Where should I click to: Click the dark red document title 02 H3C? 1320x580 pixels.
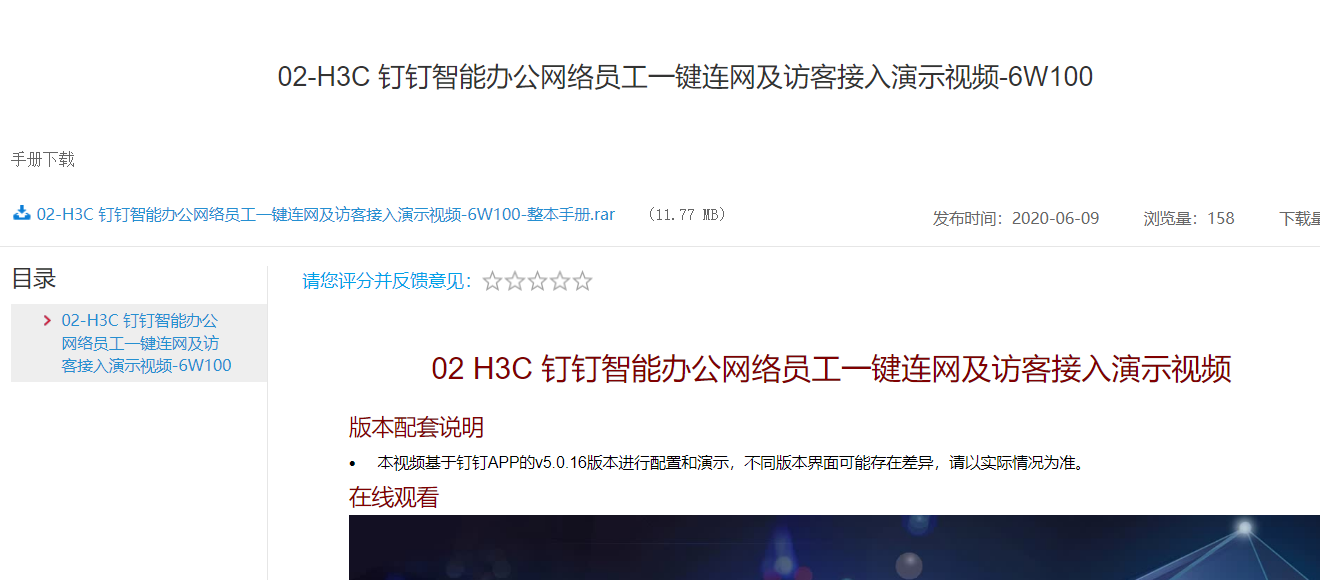(x=831, y=369)
